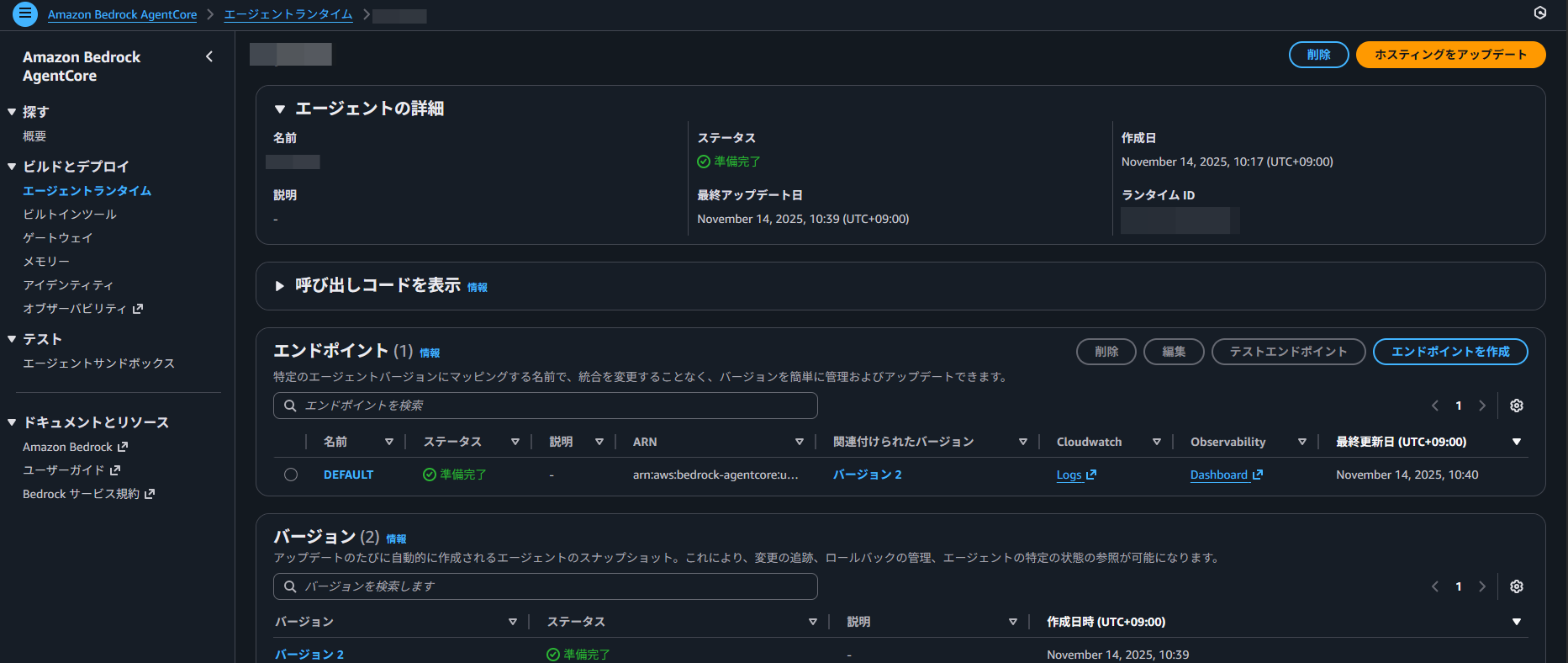
Task: Open versions table preferences gear icon
Action: click(x=1517, y=586)
